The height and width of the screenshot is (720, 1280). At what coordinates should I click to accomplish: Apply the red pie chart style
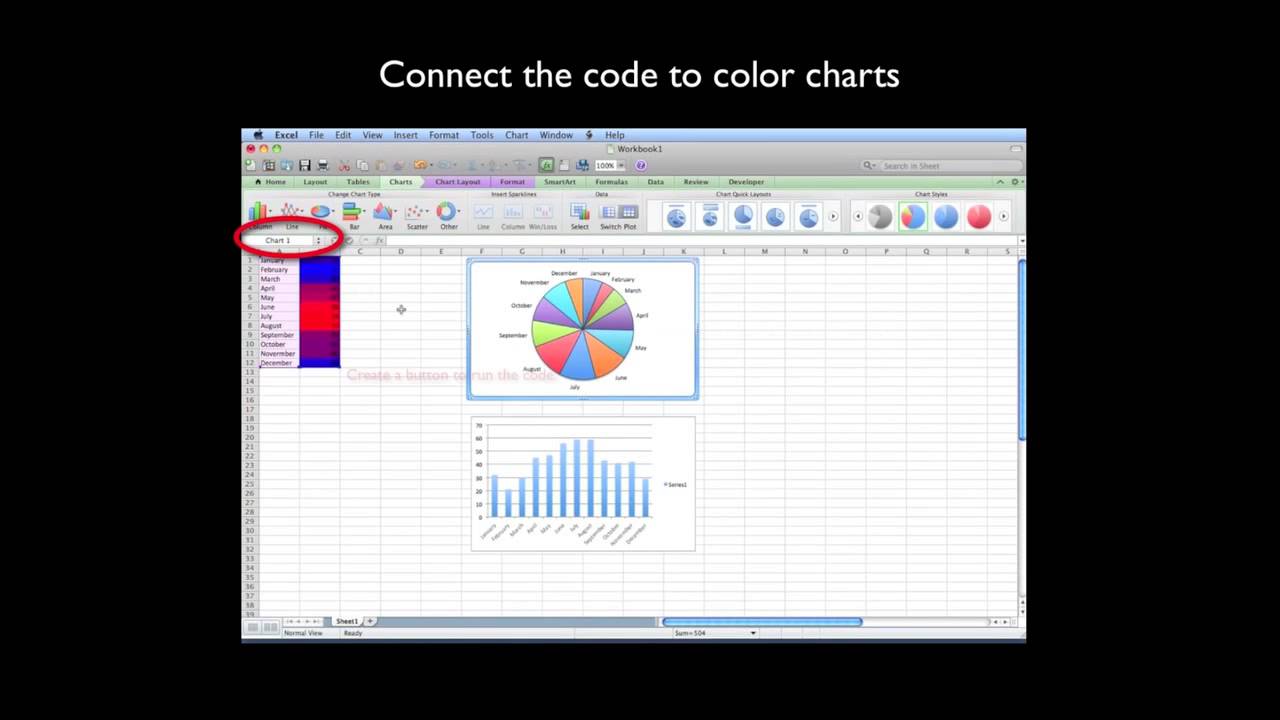click(x=979, y=216)
